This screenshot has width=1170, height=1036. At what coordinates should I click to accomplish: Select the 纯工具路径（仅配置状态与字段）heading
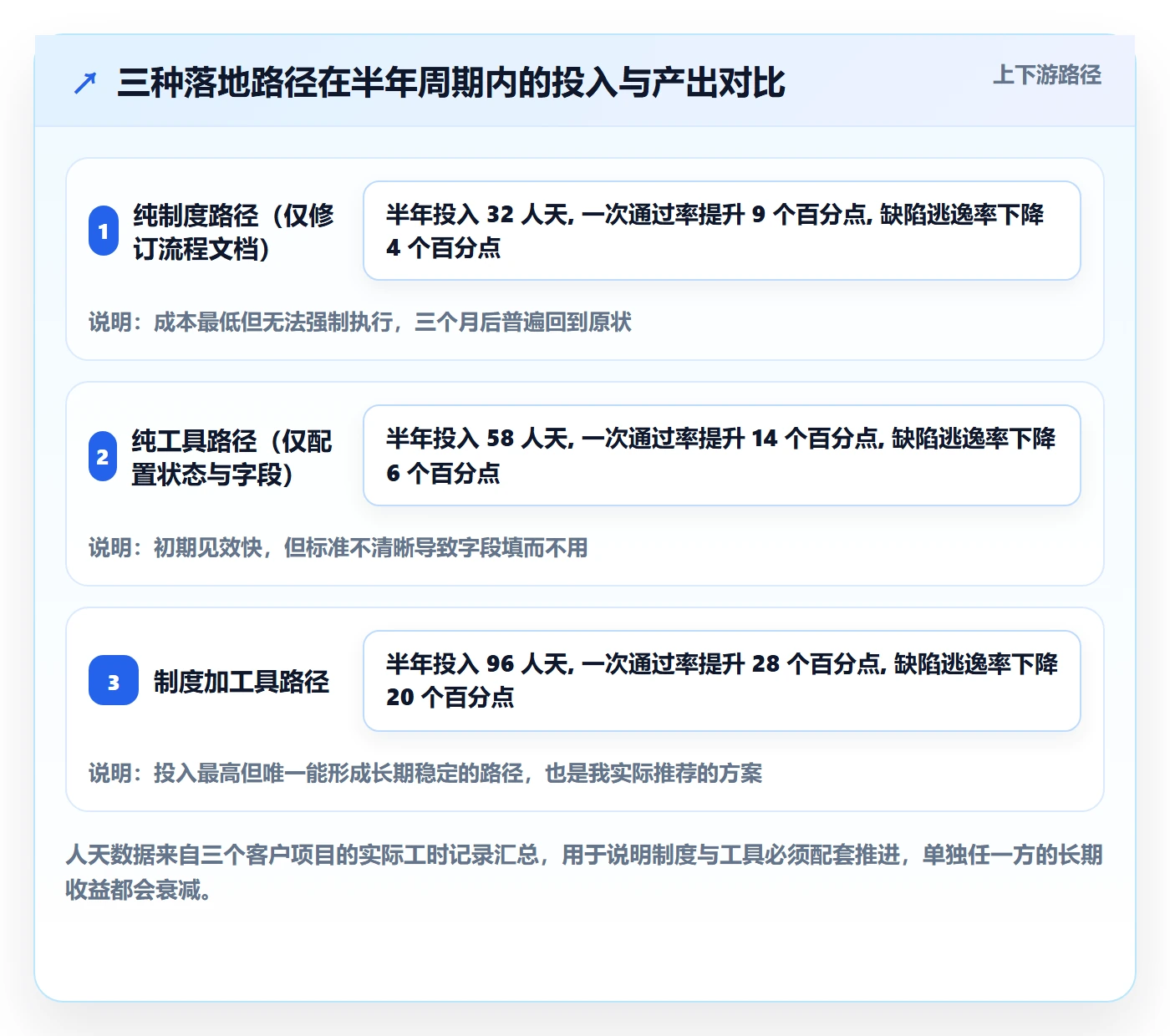232,457
